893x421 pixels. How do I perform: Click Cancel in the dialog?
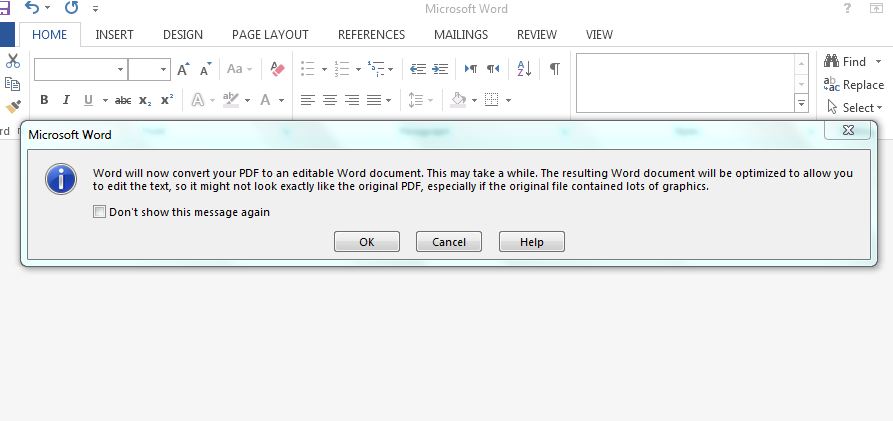pyautogui.click(x=449, y=242)
